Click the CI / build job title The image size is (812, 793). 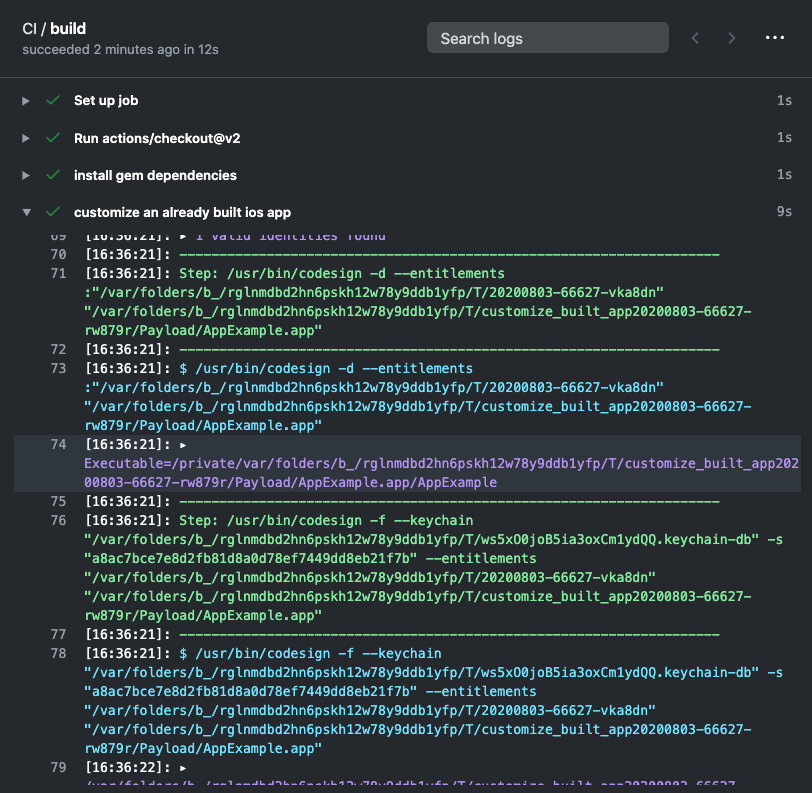66,29
